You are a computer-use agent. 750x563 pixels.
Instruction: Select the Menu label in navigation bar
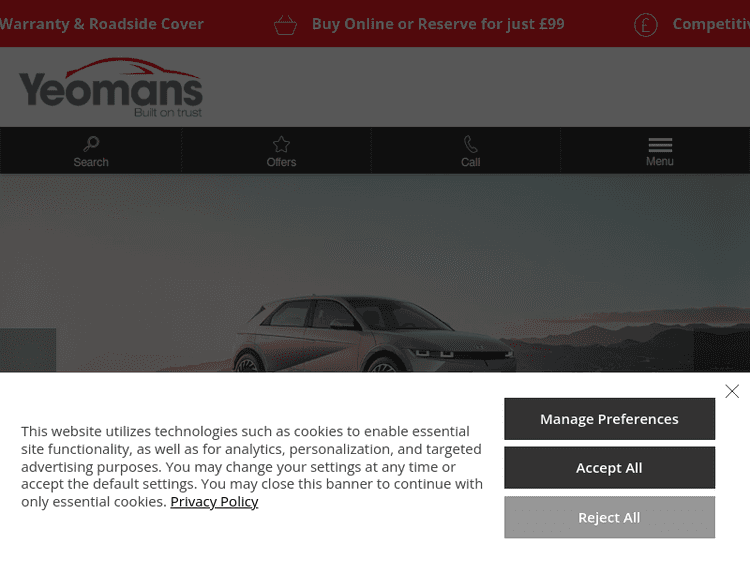tap(660, 161)
